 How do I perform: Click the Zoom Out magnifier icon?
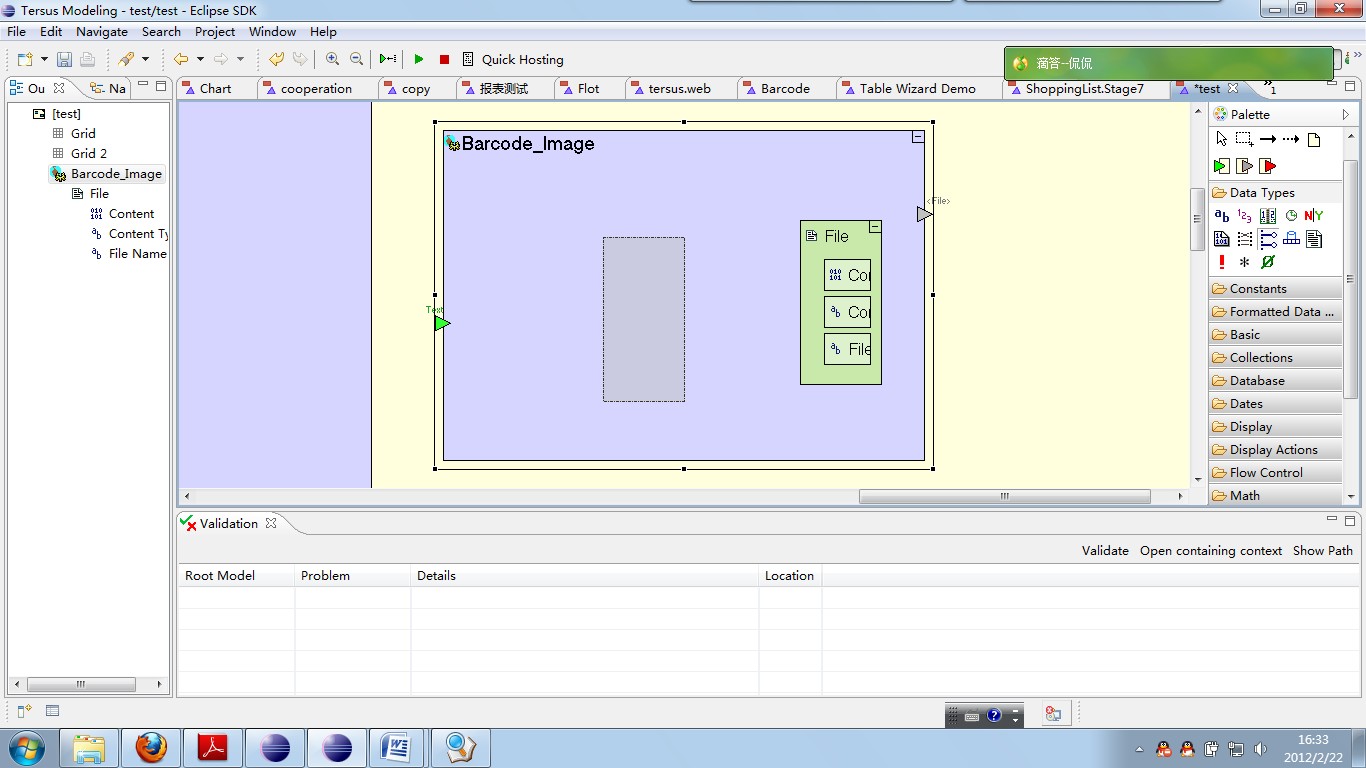point(356,60)
